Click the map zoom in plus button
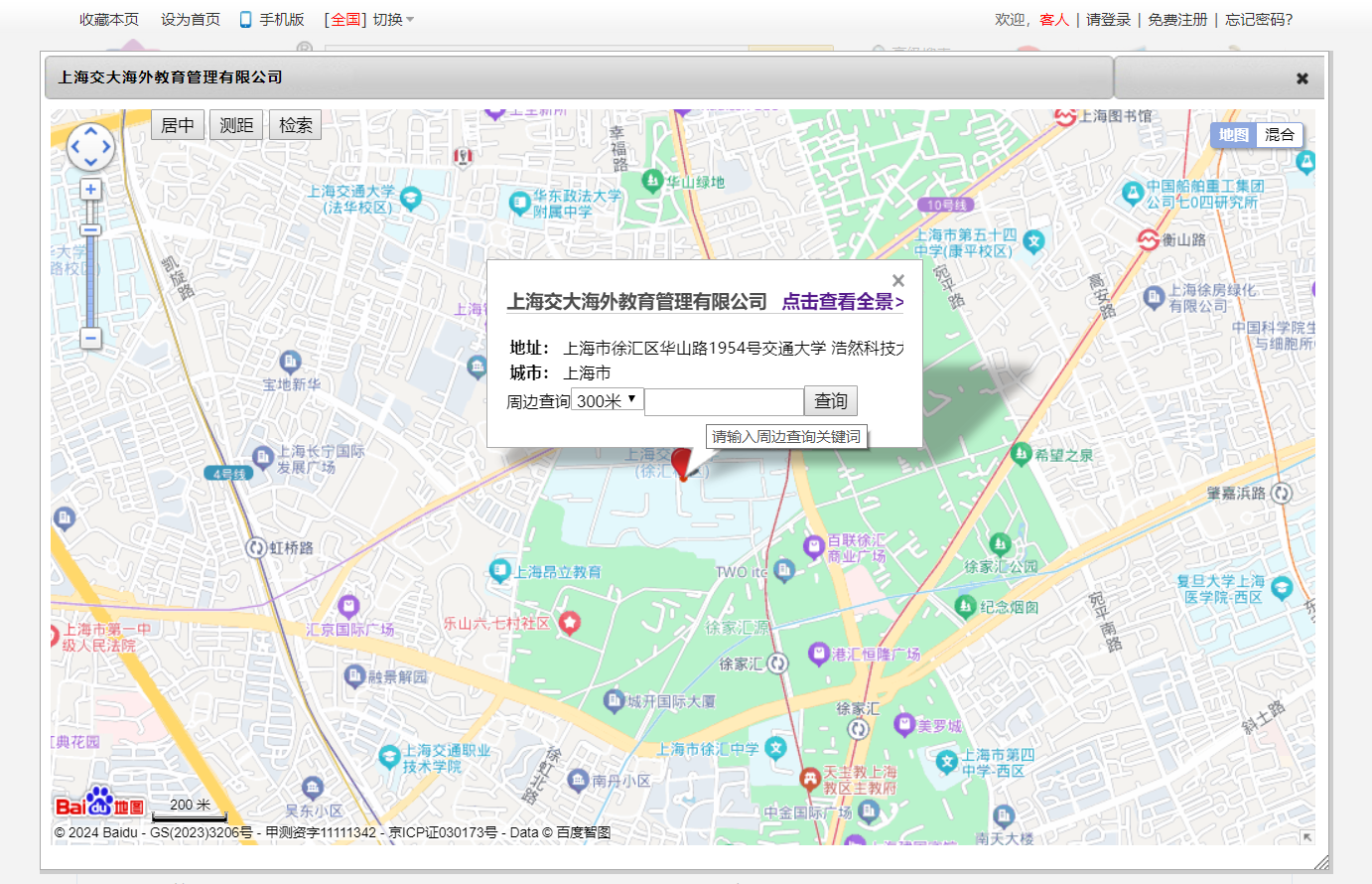This screenshot has height=884, width=1372. click(90, 190)
